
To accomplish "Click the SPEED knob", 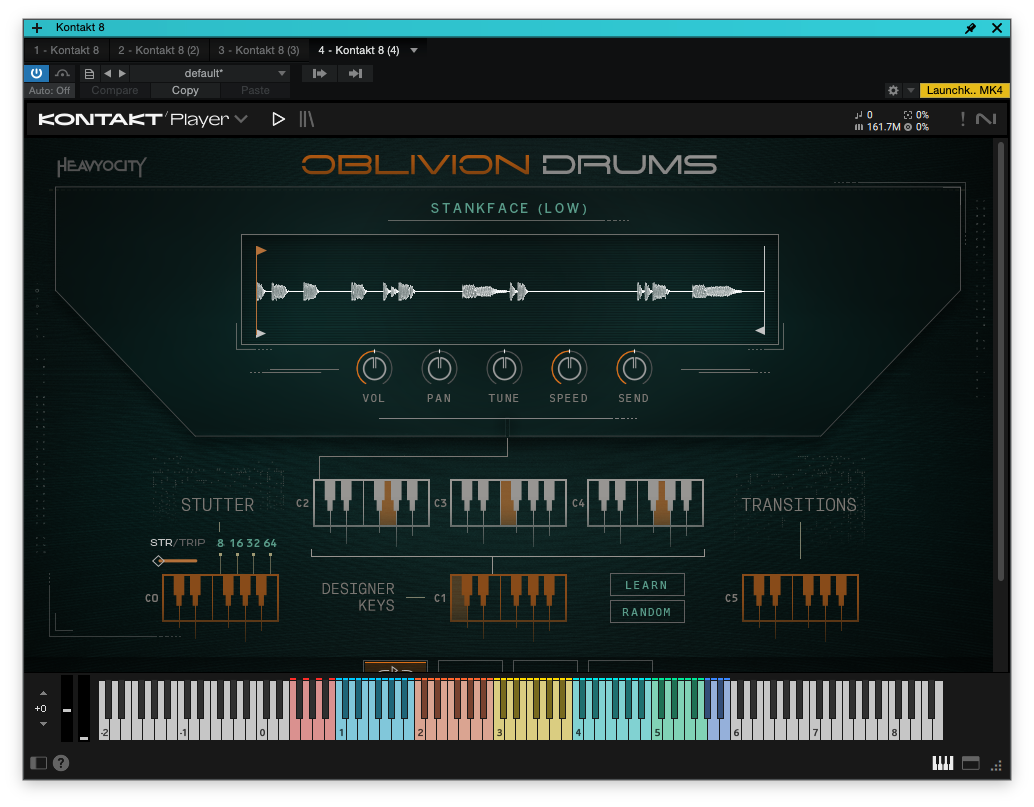I will [569, 369].
